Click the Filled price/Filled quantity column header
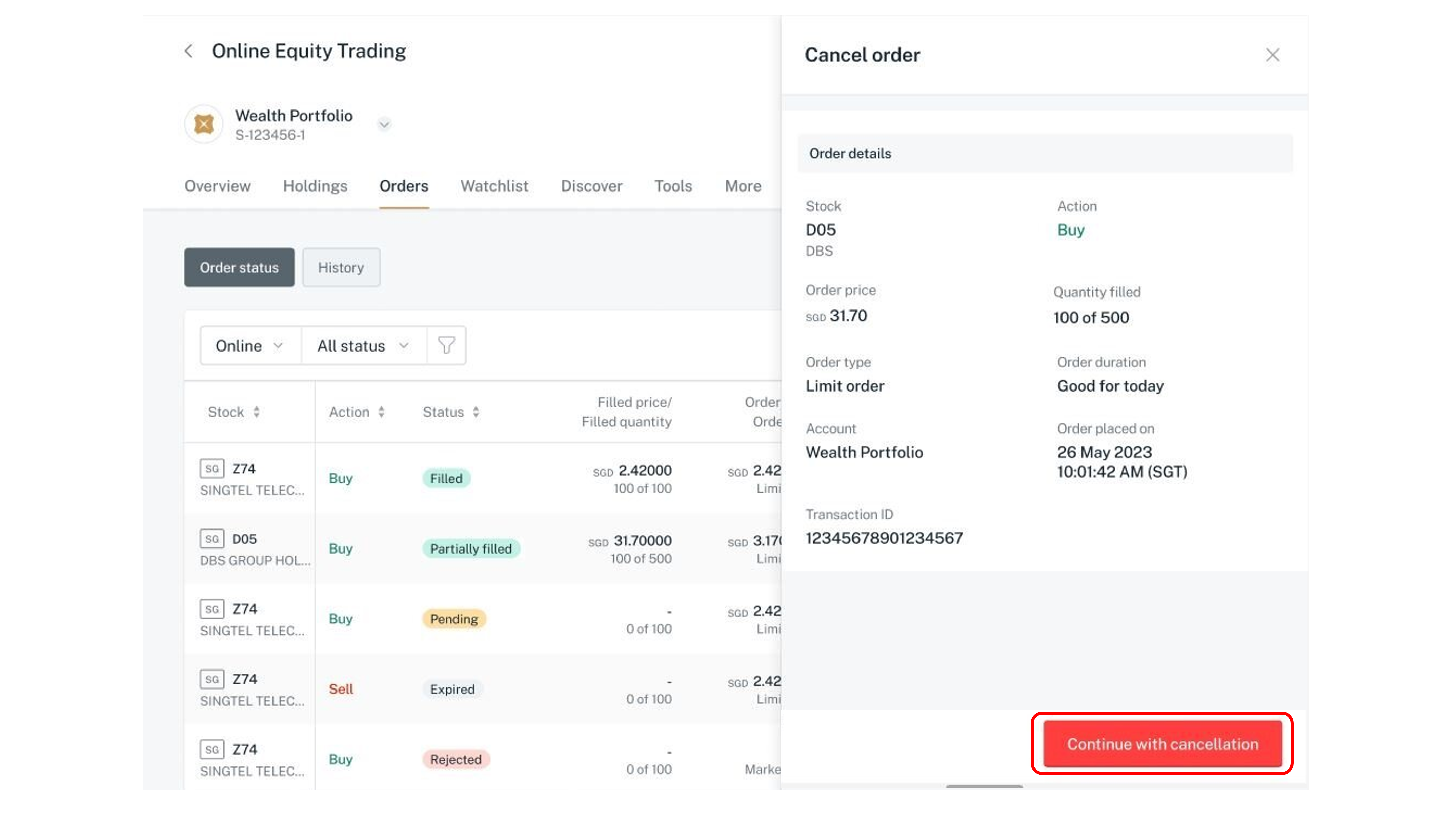The height and width of the screenshot is (839, 1456). (626, 412)
